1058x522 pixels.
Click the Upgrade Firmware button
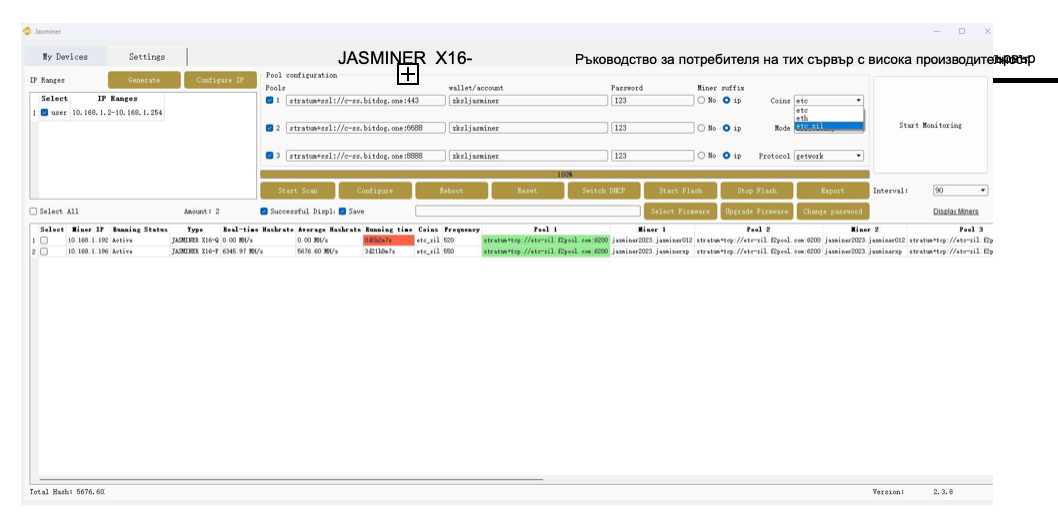click(756, 211)
